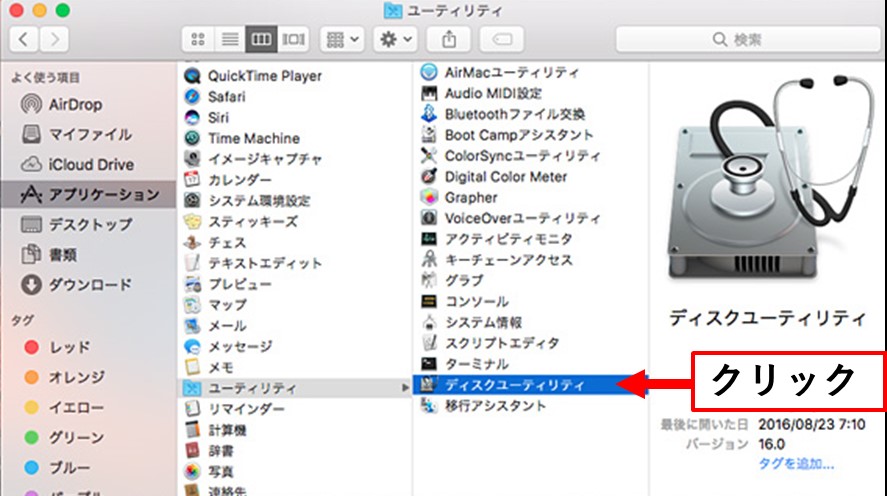Select the ユーティリティ folder row
Viewport: 887px width, 496px height.
(x=296, y=388)
